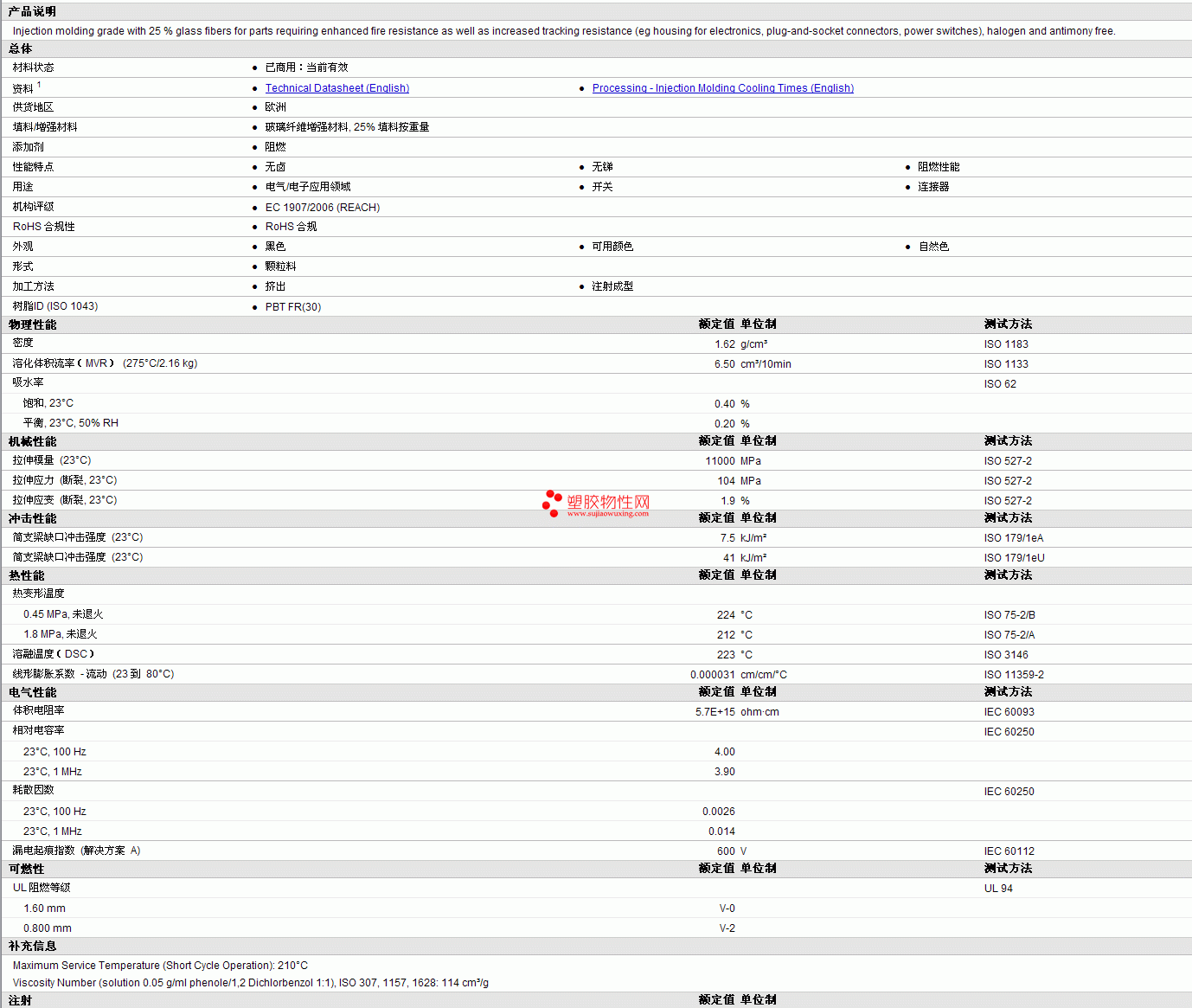The image size is (1192, 1008).
Task: Click the '欧洲' supply region value
Action: coord(276,107)
